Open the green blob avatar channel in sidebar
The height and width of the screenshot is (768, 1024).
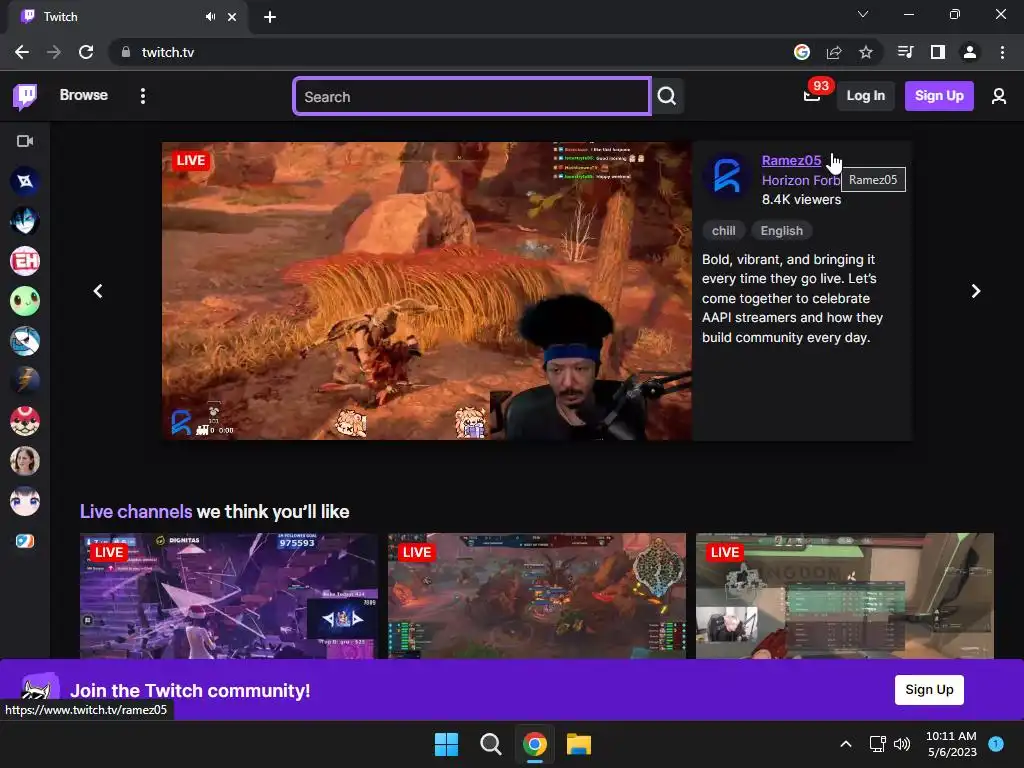25,301
